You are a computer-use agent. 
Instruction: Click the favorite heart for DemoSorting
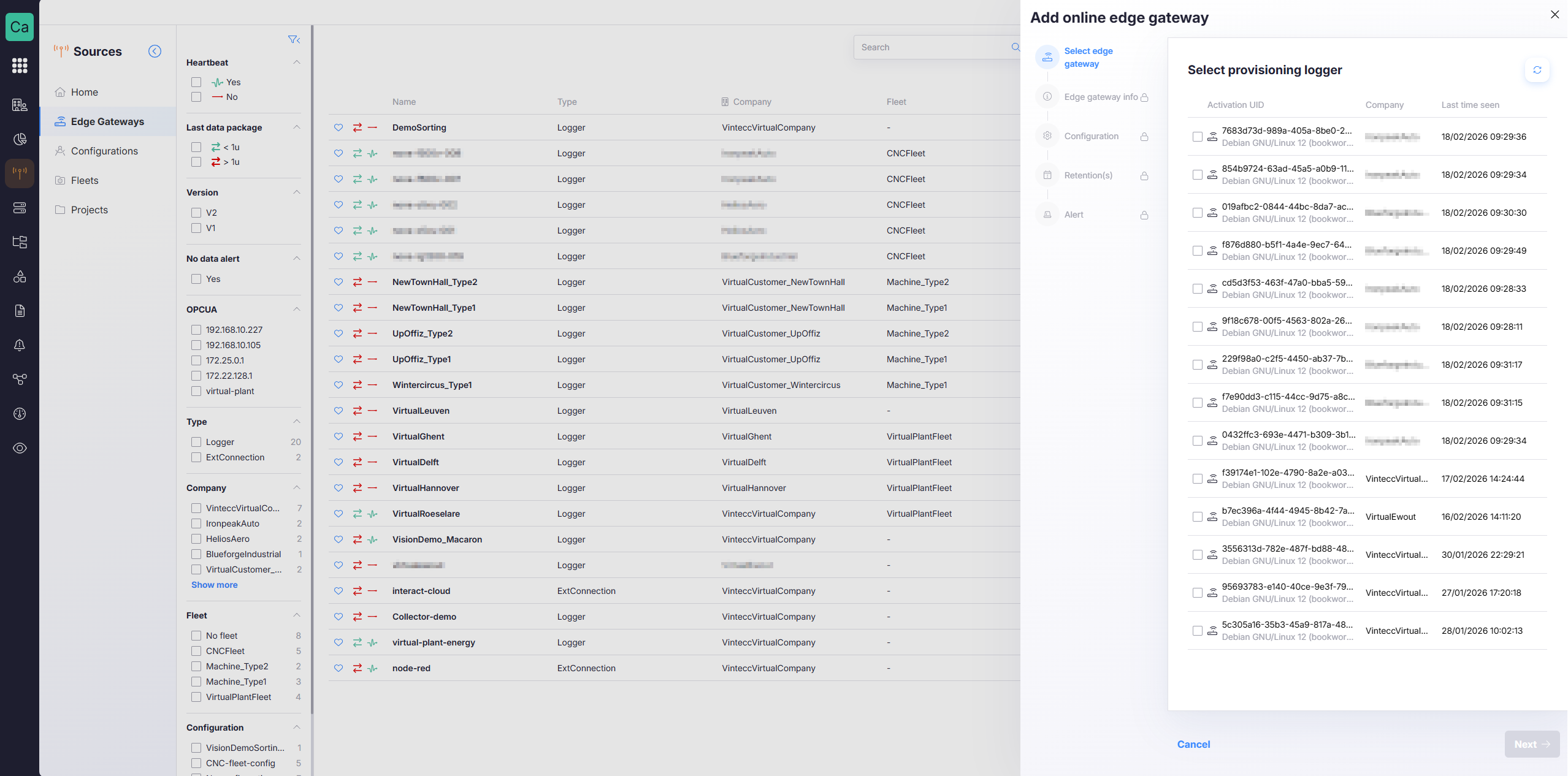coord(338,127)
